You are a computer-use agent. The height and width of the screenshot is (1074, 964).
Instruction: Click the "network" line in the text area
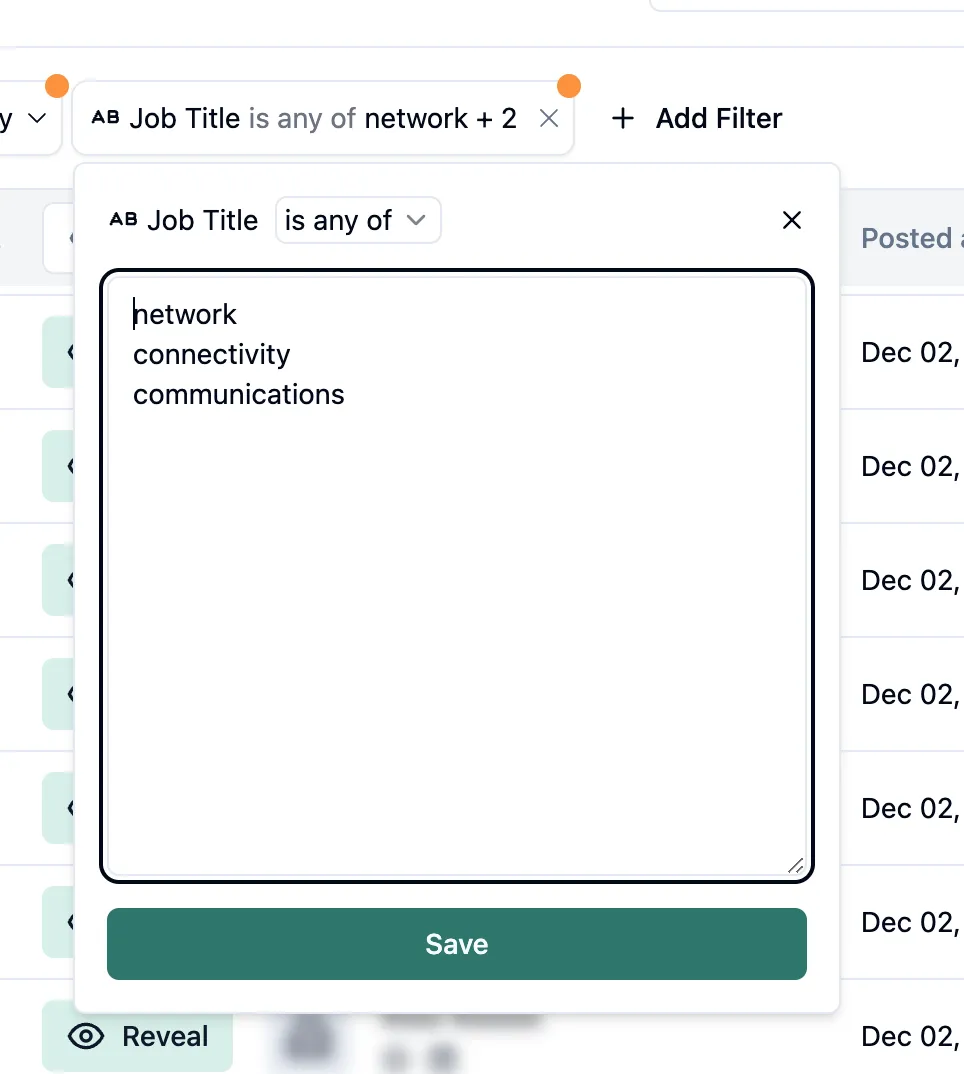click(186, 315)
